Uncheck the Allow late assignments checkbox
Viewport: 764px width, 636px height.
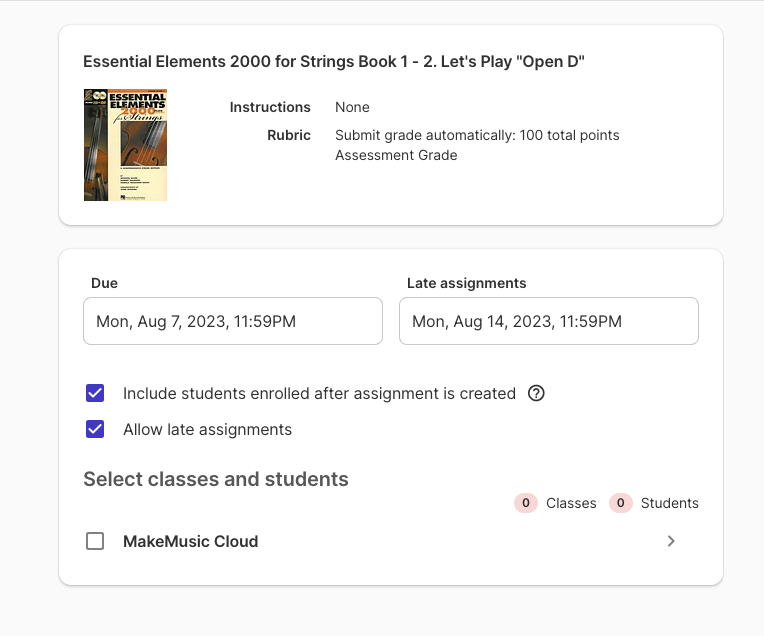[95, 429]
